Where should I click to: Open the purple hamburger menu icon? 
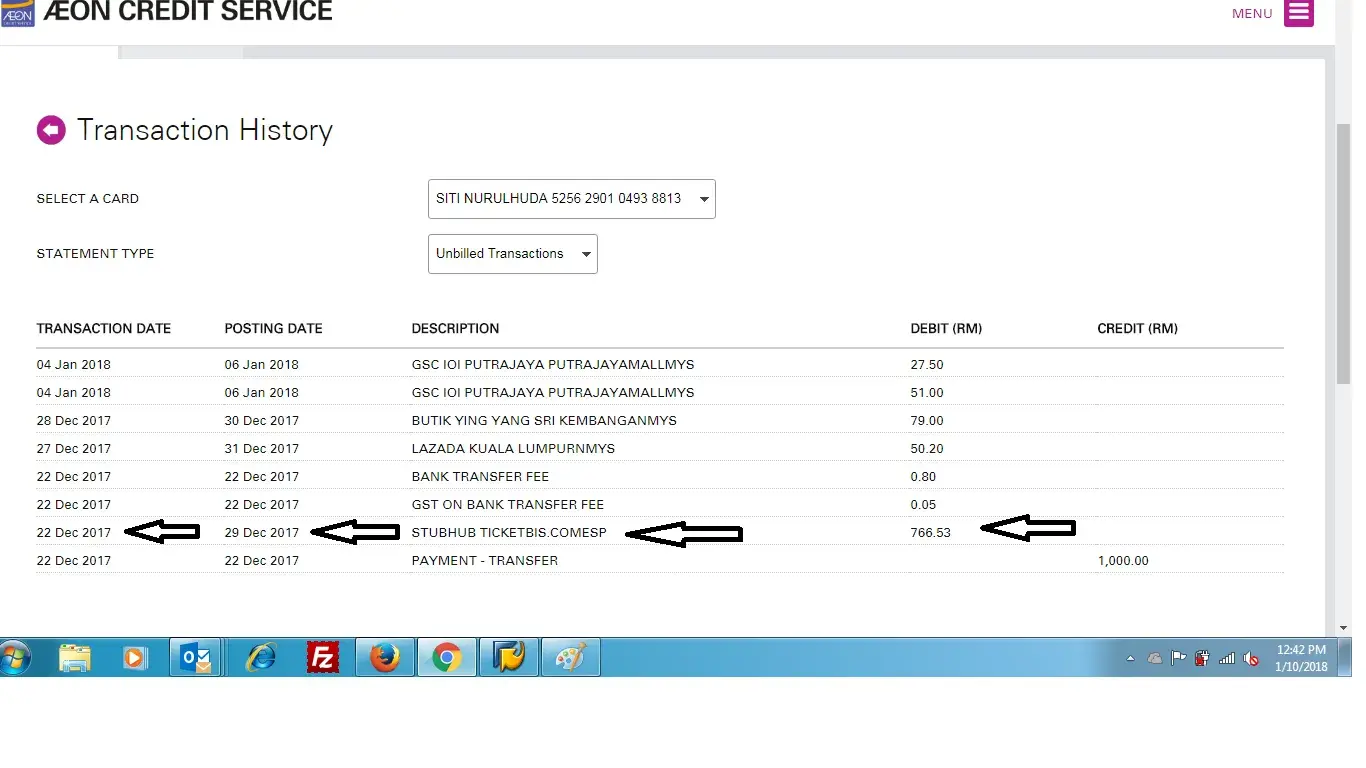[x=1298, y=12]
